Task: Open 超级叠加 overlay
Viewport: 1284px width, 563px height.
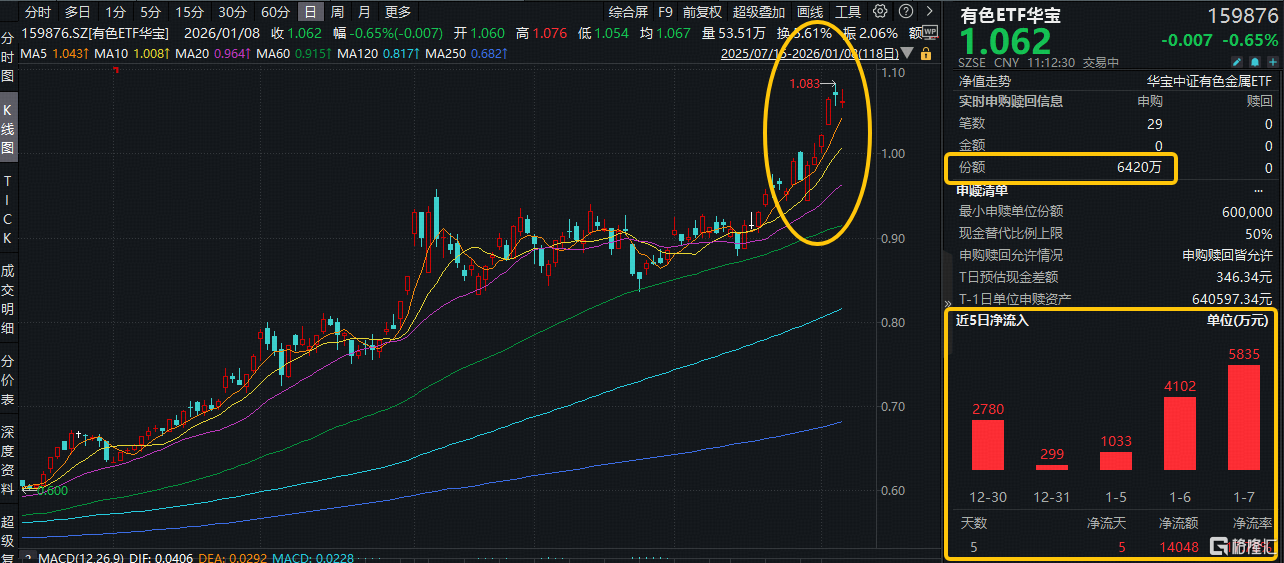Action: click(759, 12)
